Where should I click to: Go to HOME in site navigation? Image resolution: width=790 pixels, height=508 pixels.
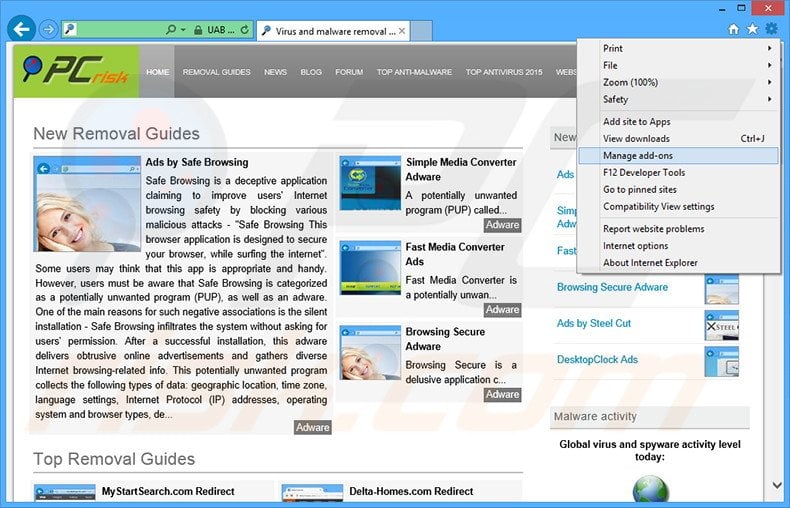pyautogui.click(x=157, y=72)
